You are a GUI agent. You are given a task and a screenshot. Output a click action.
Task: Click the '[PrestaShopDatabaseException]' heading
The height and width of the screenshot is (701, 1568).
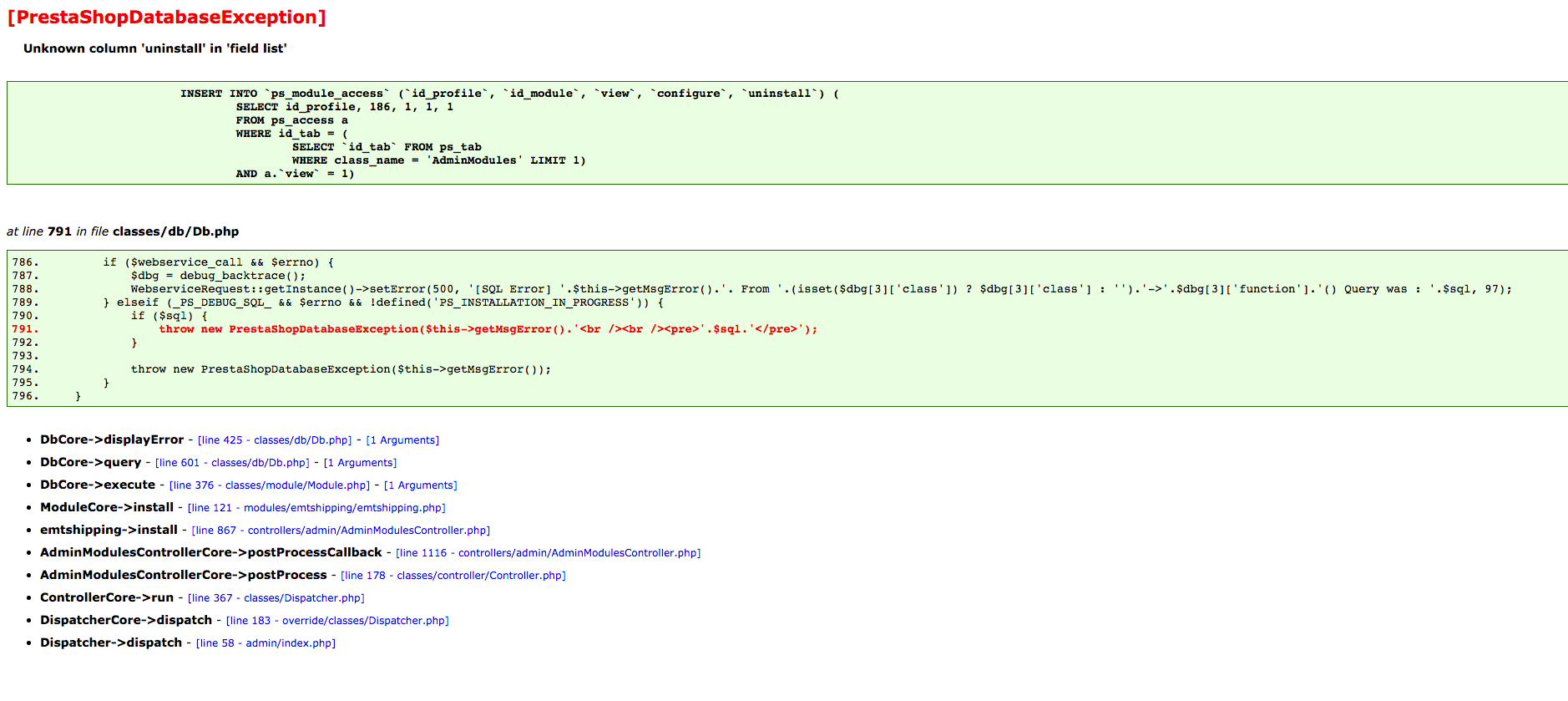coord(167,18)
